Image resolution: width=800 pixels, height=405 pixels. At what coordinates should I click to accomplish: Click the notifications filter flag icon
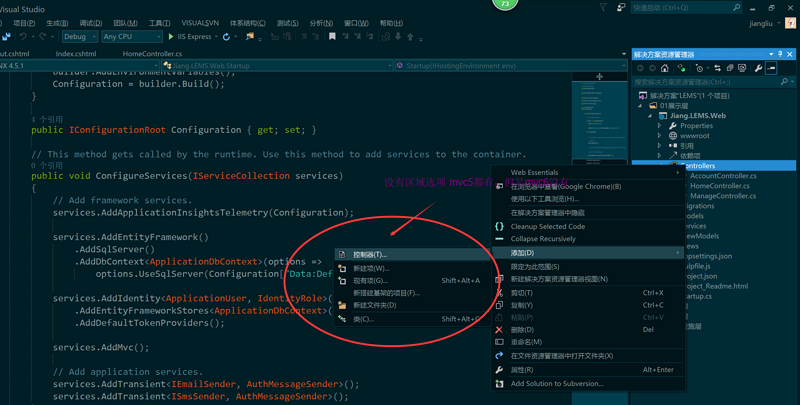pos(603,7)
